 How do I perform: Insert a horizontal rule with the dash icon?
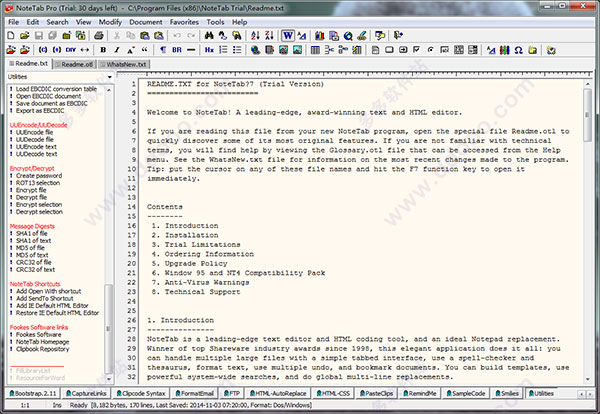coord(191,50)
